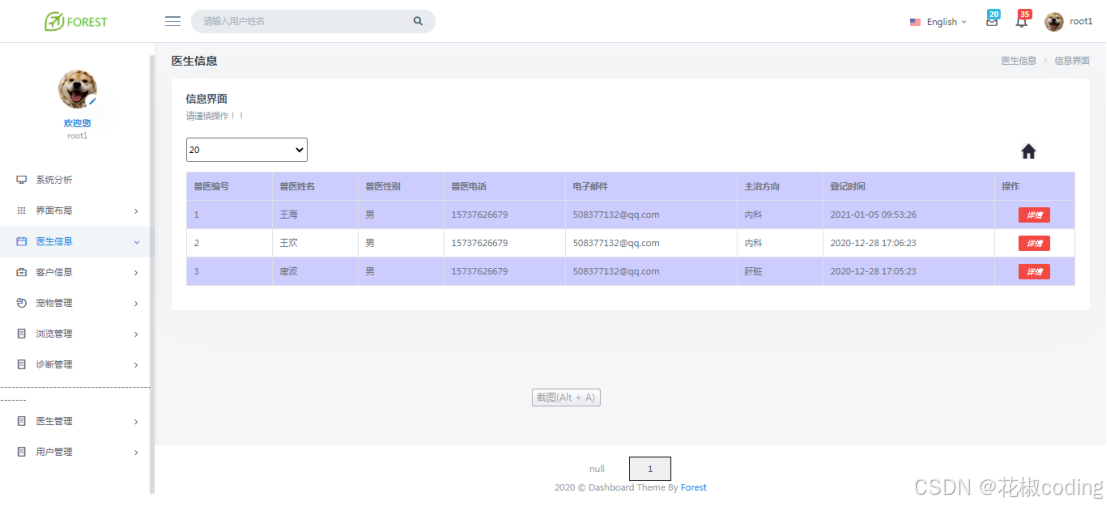The height and width of the screenshot is (507, 1107).
Task: Expand the 宠物管理 chevron
Action: click(x=136, y=304)
